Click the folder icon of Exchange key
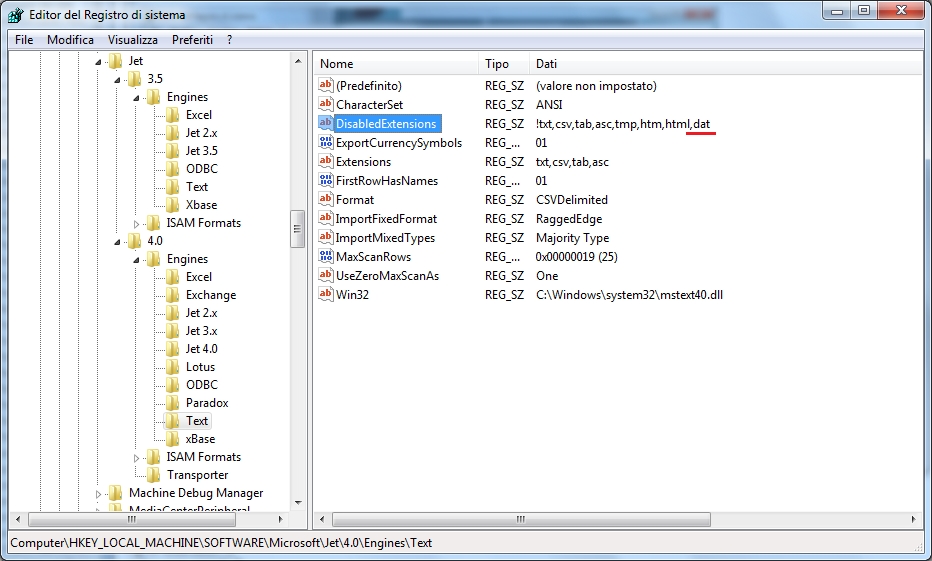 click(x=172, y=295)
